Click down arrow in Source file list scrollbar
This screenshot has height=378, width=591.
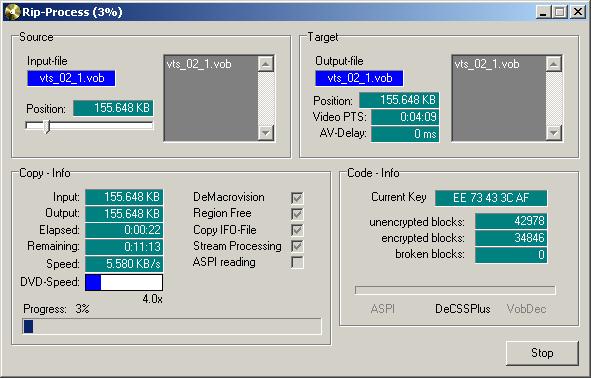click(x=266, y=133)
